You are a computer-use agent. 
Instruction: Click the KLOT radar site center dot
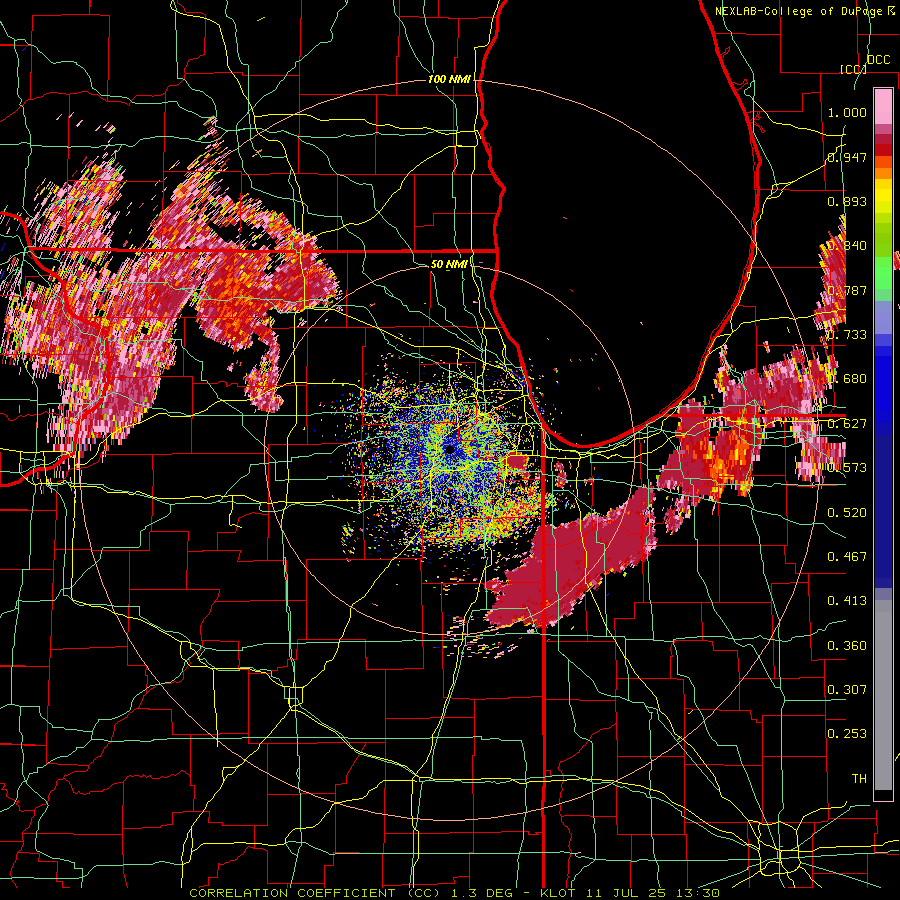click(449, 450)
